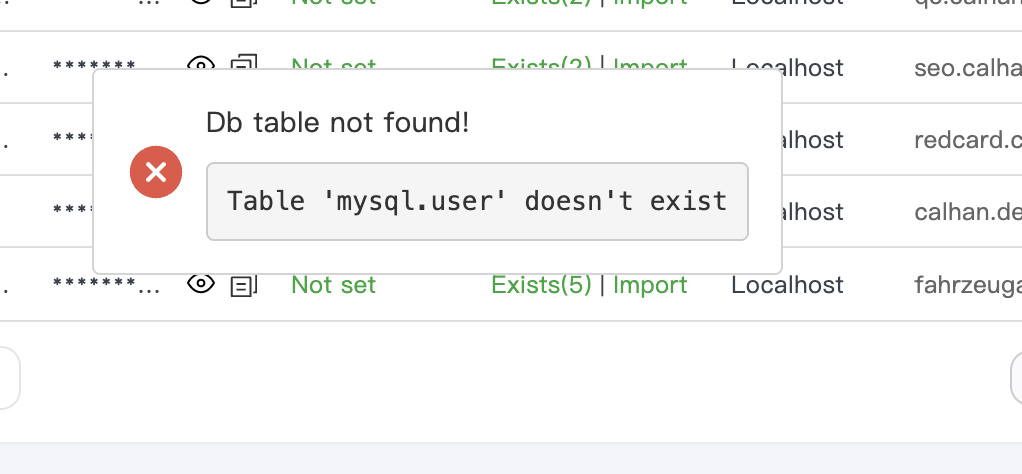Click the calhan.de note cell
Image resolution: width=1022 pixels, height=474 pixels.
click(x=967, y=212)
